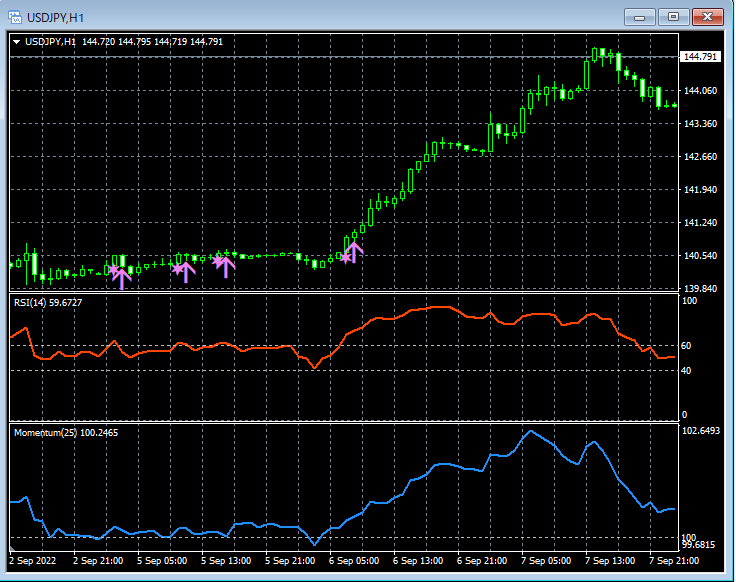Click the first pink buy arrow signal

[121, 276]
